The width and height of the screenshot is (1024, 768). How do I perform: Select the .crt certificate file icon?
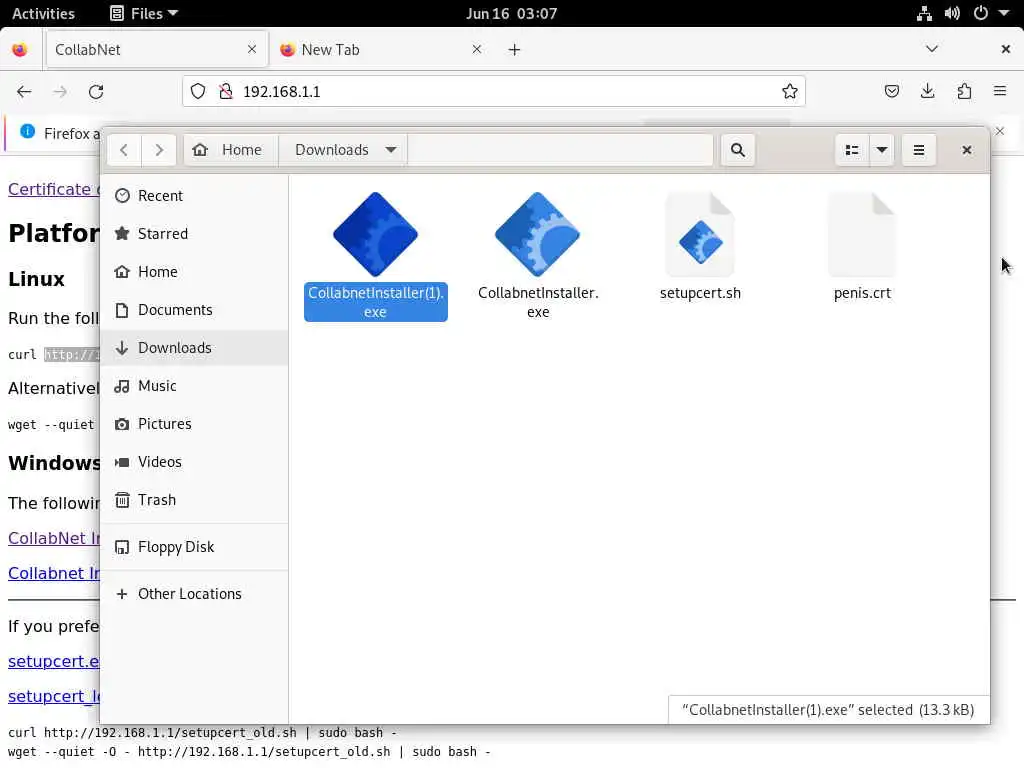(862, 235)
